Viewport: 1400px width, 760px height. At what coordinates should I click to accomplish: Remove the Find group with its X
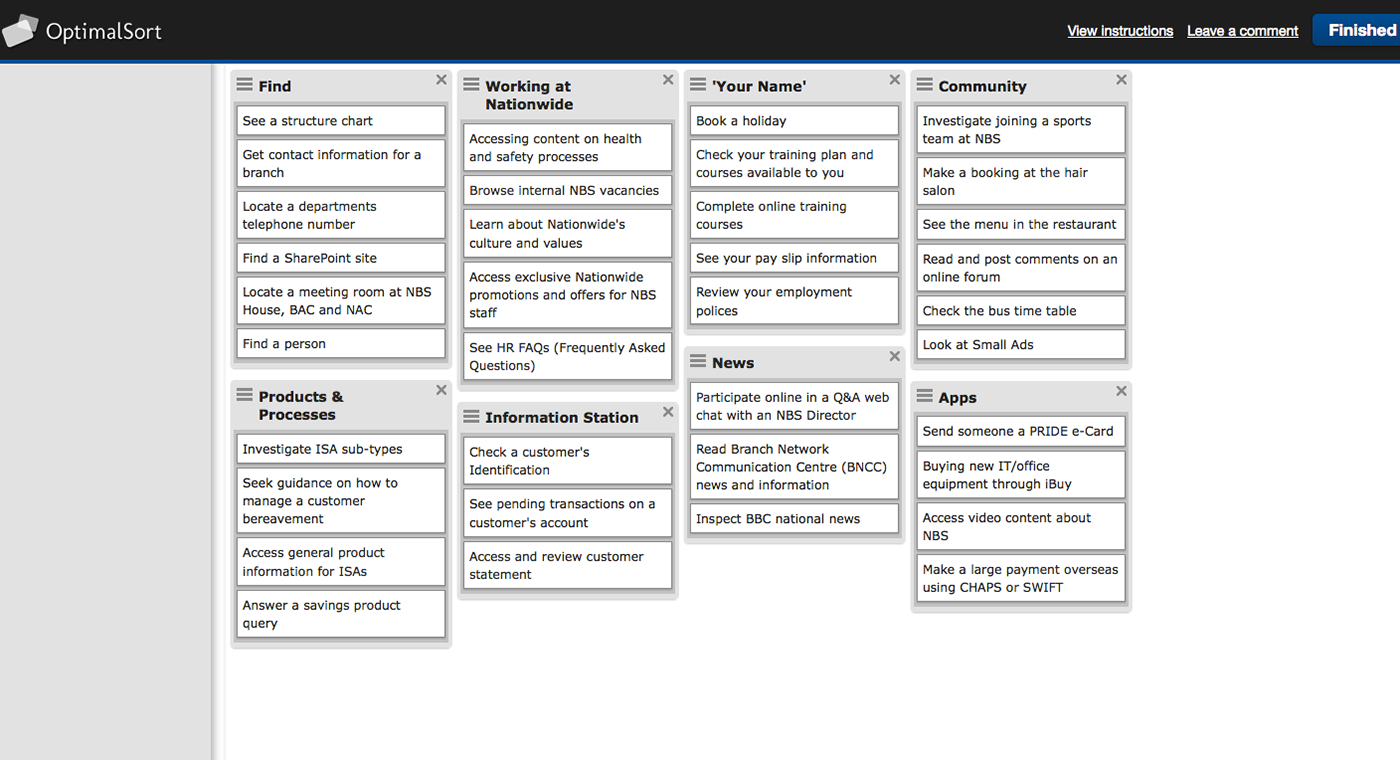tap(441, 80)
